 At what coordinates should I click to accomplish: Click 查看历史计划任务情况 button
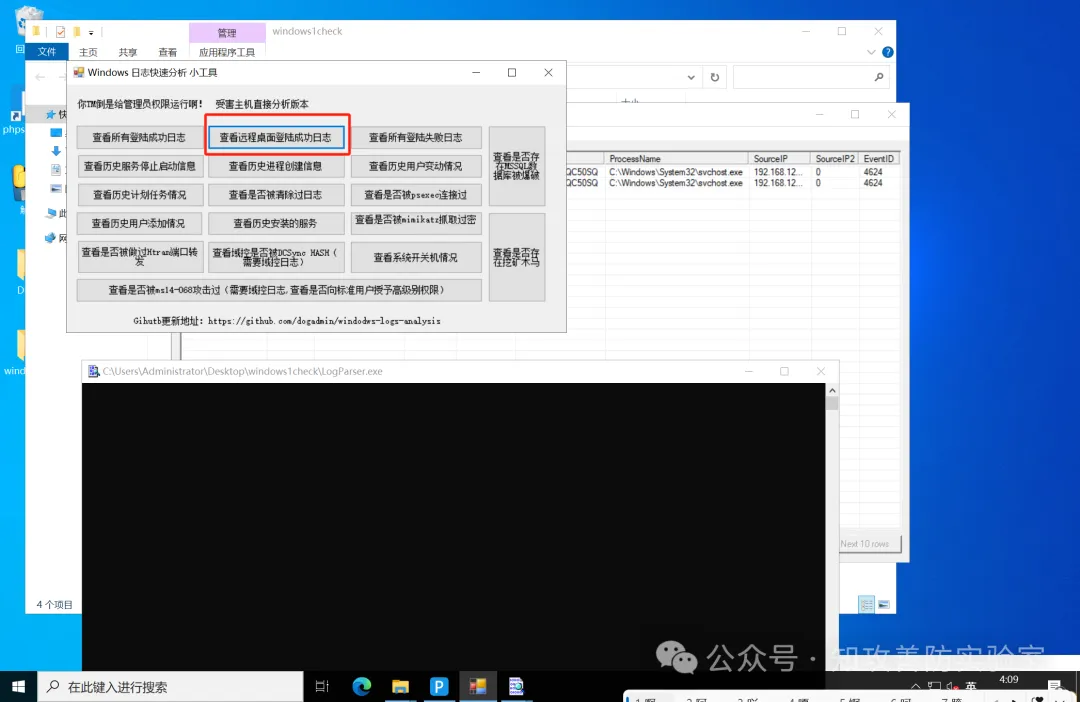click(140, 195)
